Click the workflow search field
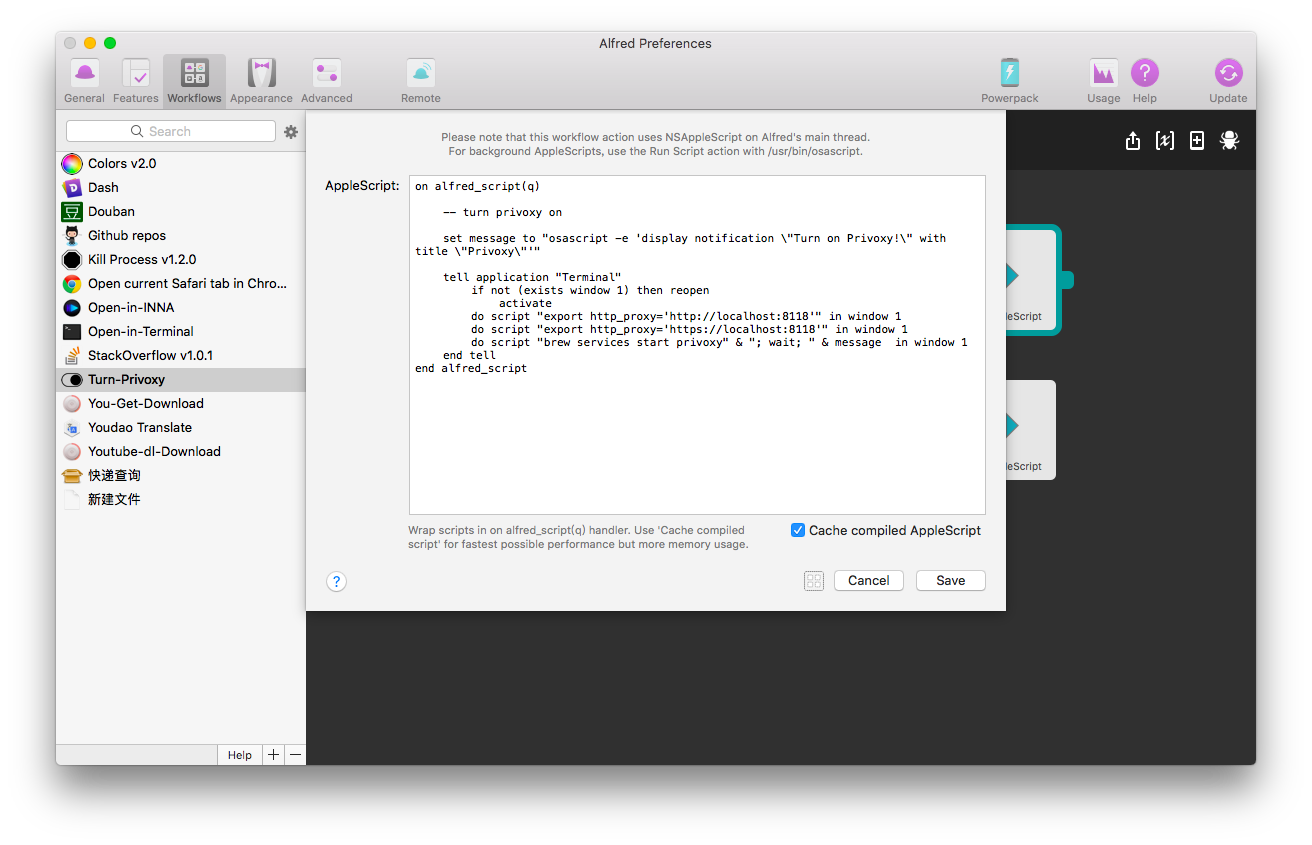Screen dimensions: 1312x845 pos(171,131)
